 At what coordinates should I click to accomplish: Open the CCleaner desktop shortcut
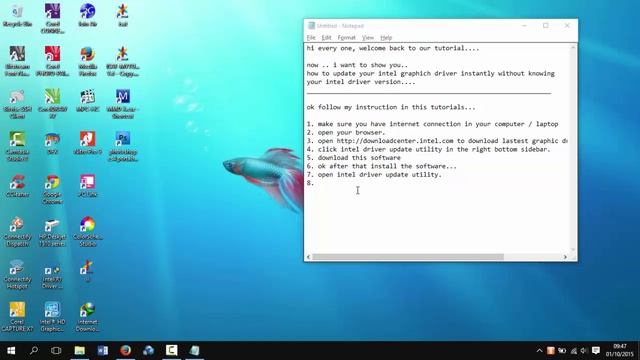point(17,186)
